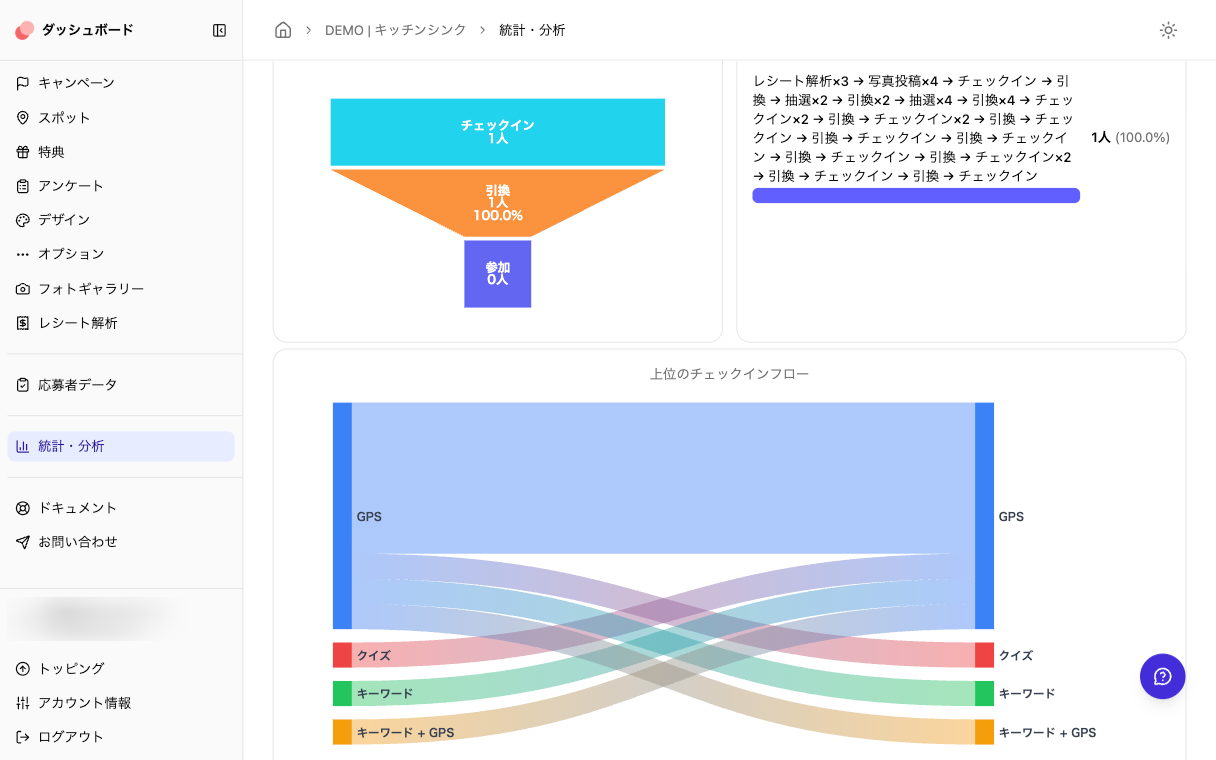
Task: Open スポット via its map pin icon
Action: [x=22, y=117]
